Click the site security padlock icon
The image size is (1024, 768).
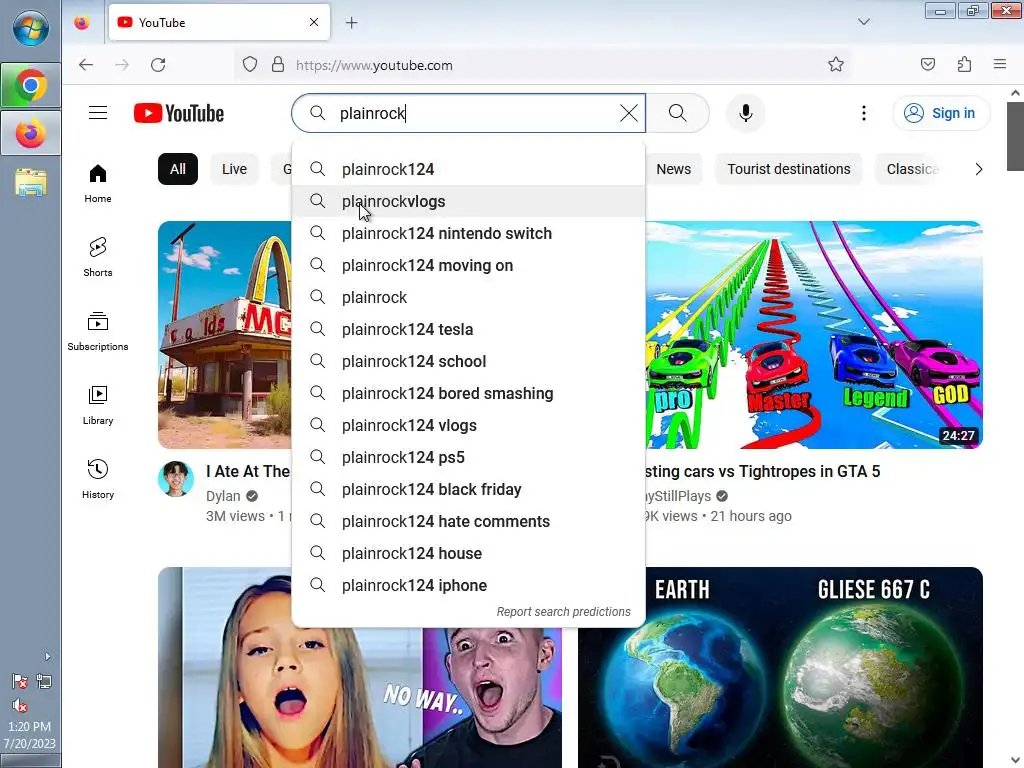click(x=278, y=65)
